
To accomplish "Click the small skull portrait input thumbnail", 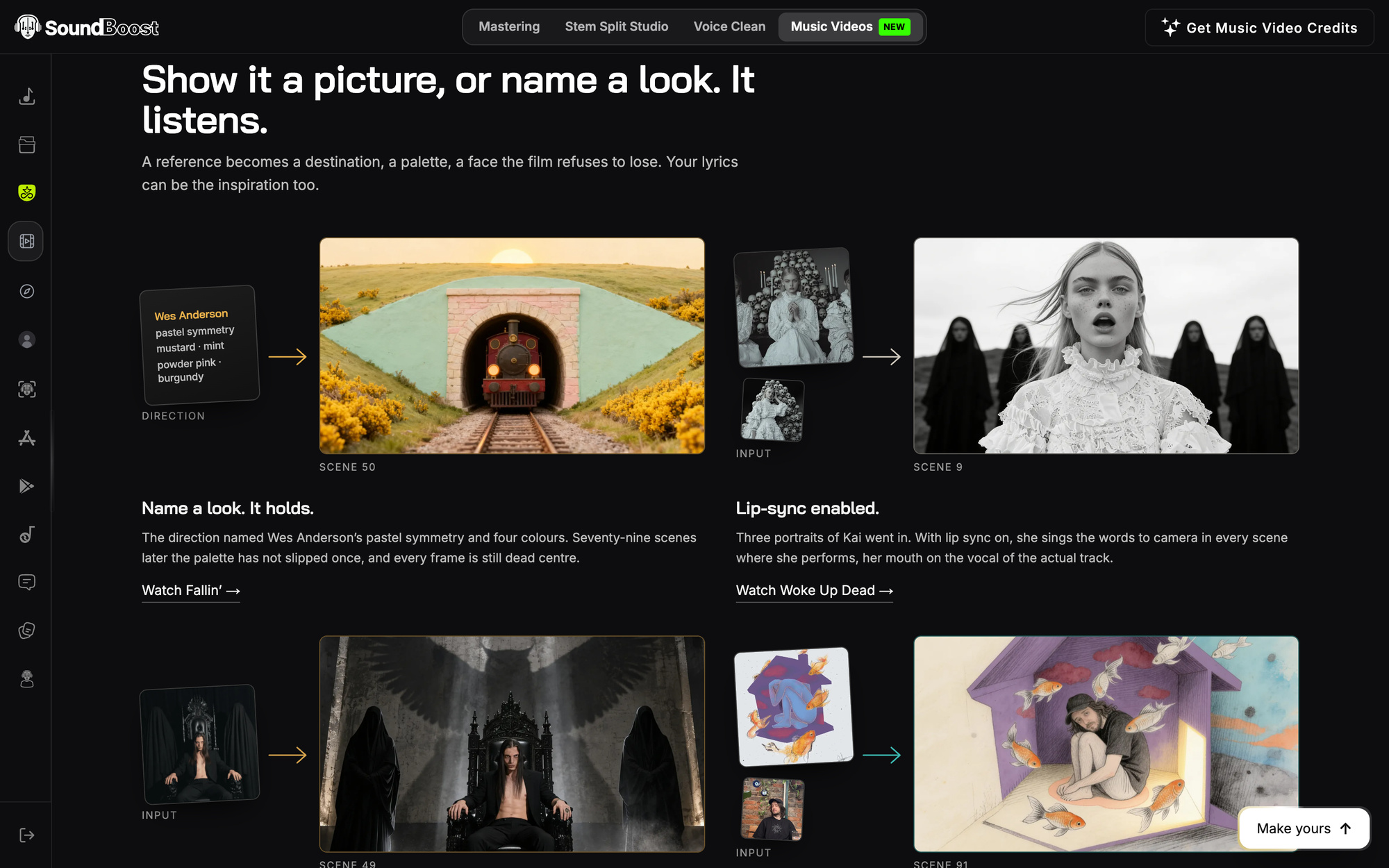I will pyautogui.click(x=773, y=410).
